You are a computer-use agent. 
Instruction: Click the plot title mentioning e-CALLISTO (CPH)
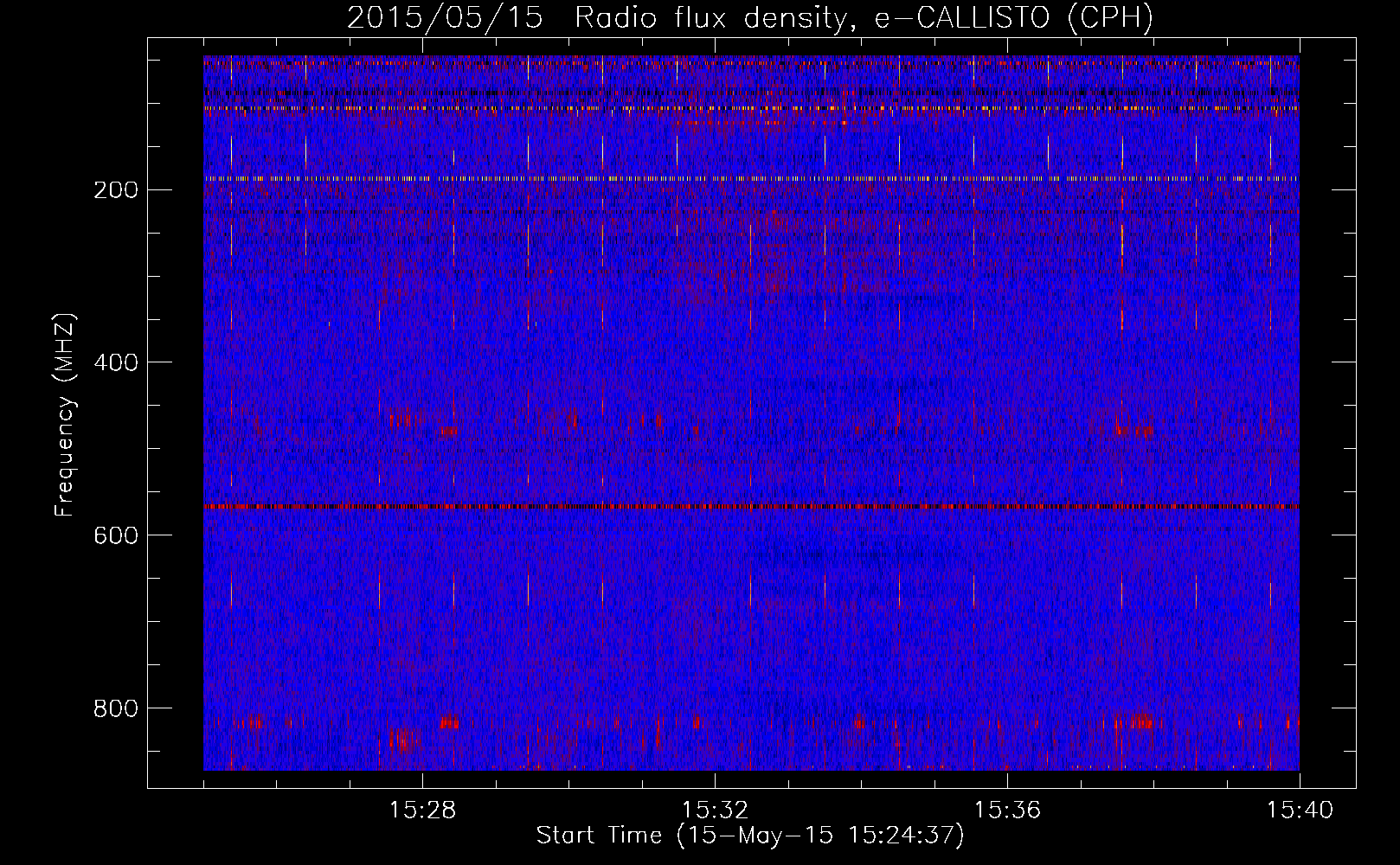750,18
